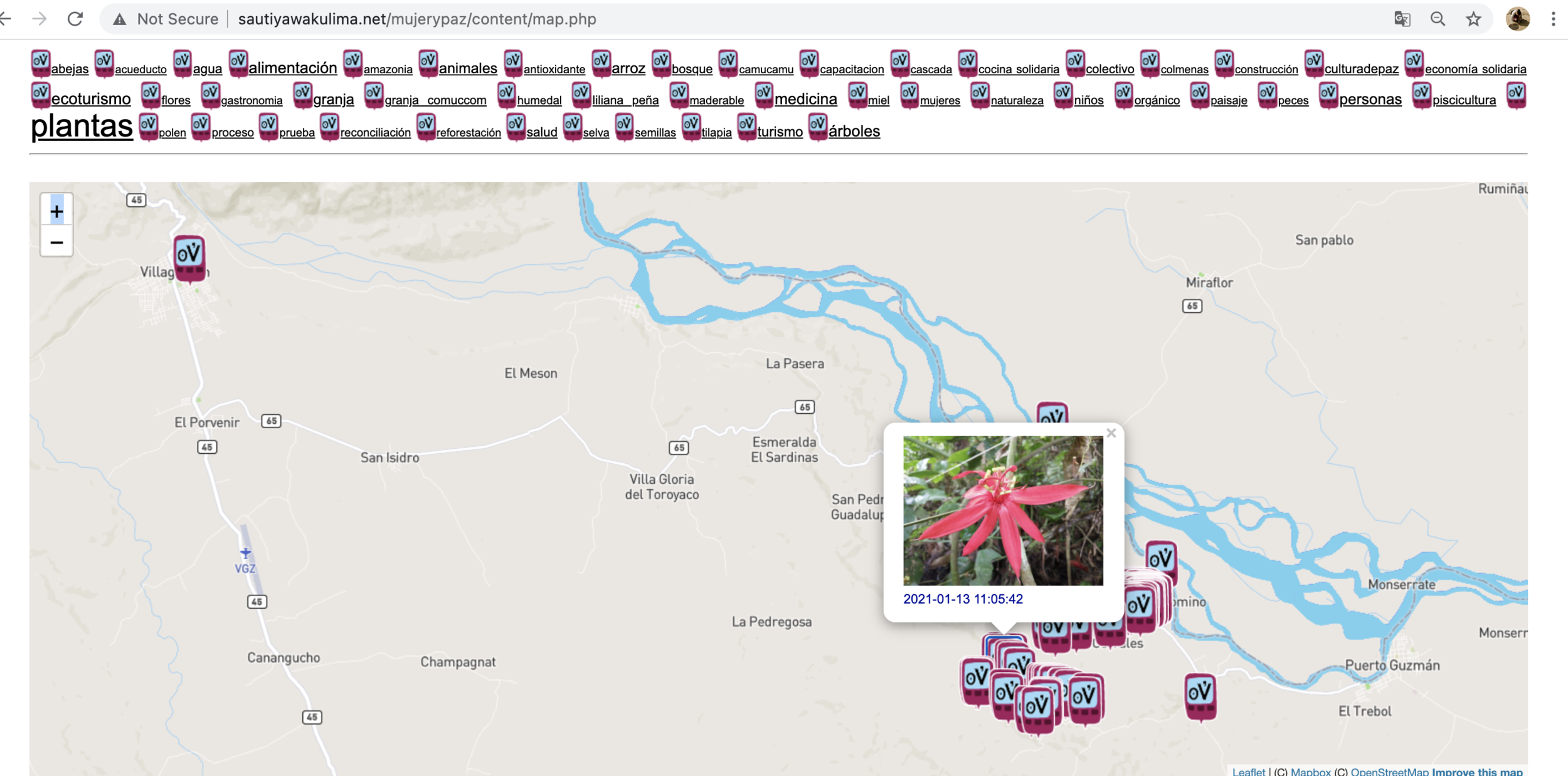This screenshot has height=776, width=1568.
Task: Bookmark this page with the star icon
Action: (x=1473, y=19)
